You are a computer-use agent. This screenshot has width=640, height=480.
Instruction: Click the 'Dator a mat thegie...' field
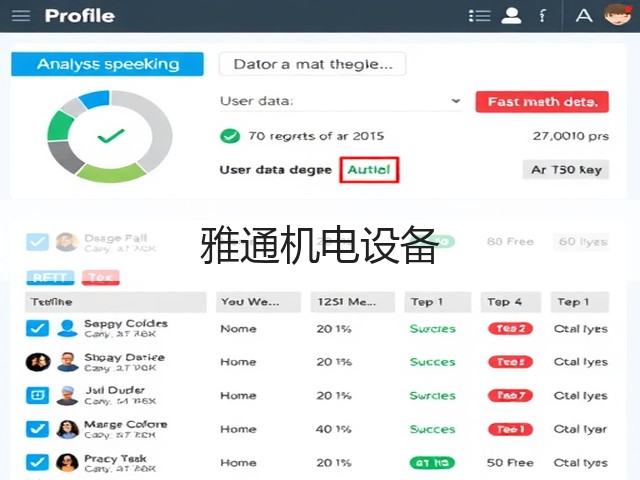(313, 64)
